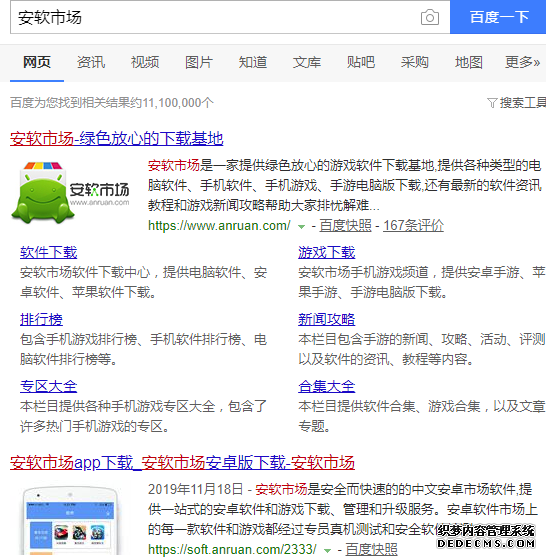
Task: Open 百度快照 for the www.anruan.com result
Action: tap(345, 226)
